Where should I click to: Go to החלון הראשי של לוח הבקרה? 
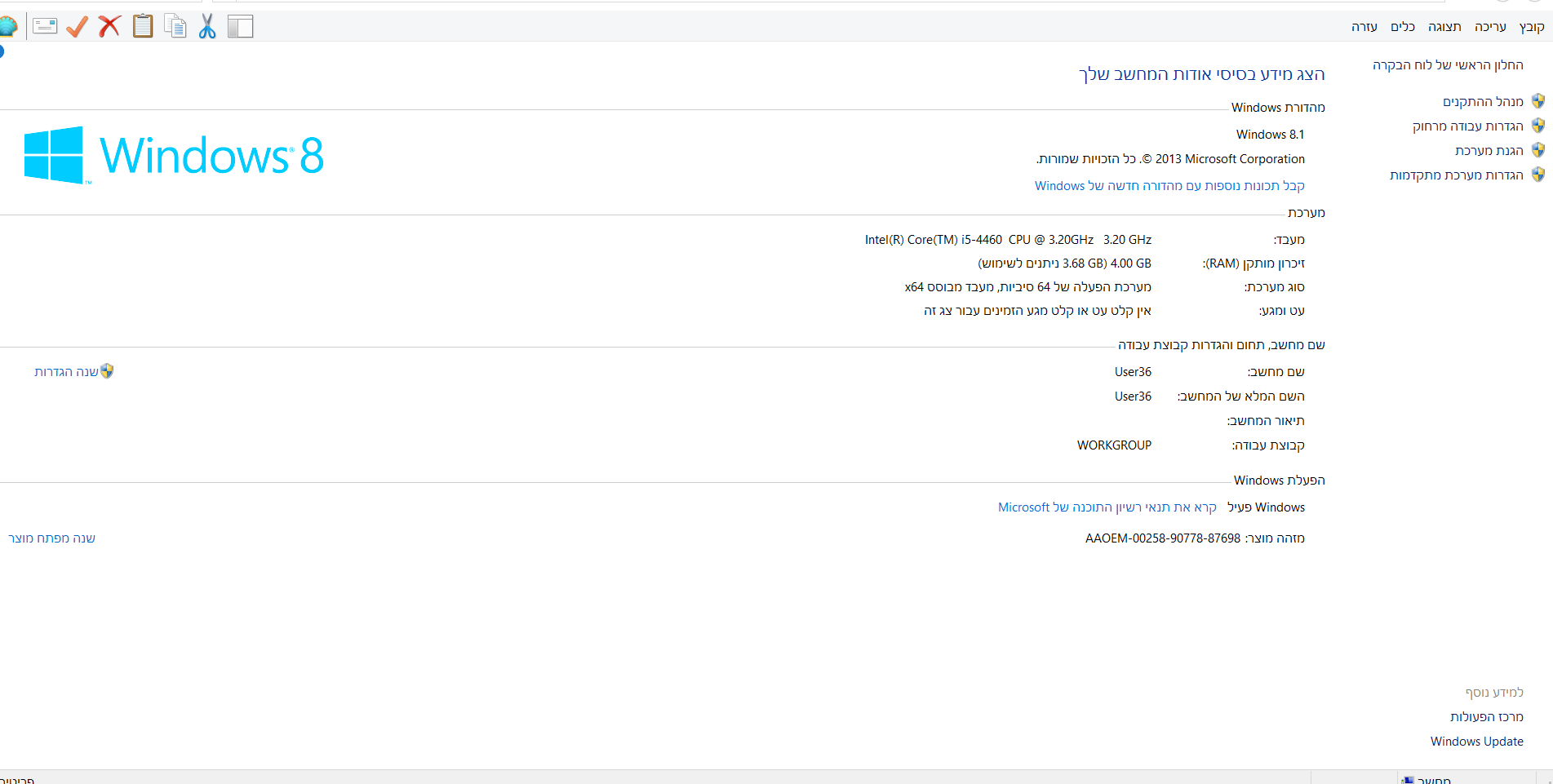tap(1448, 65)
